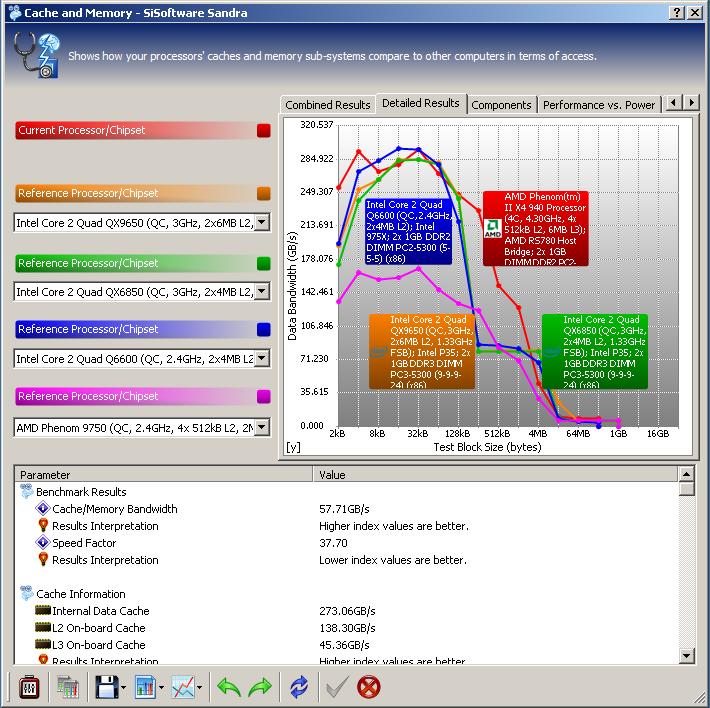Toggle the orange reference color square

pos(264,193)
